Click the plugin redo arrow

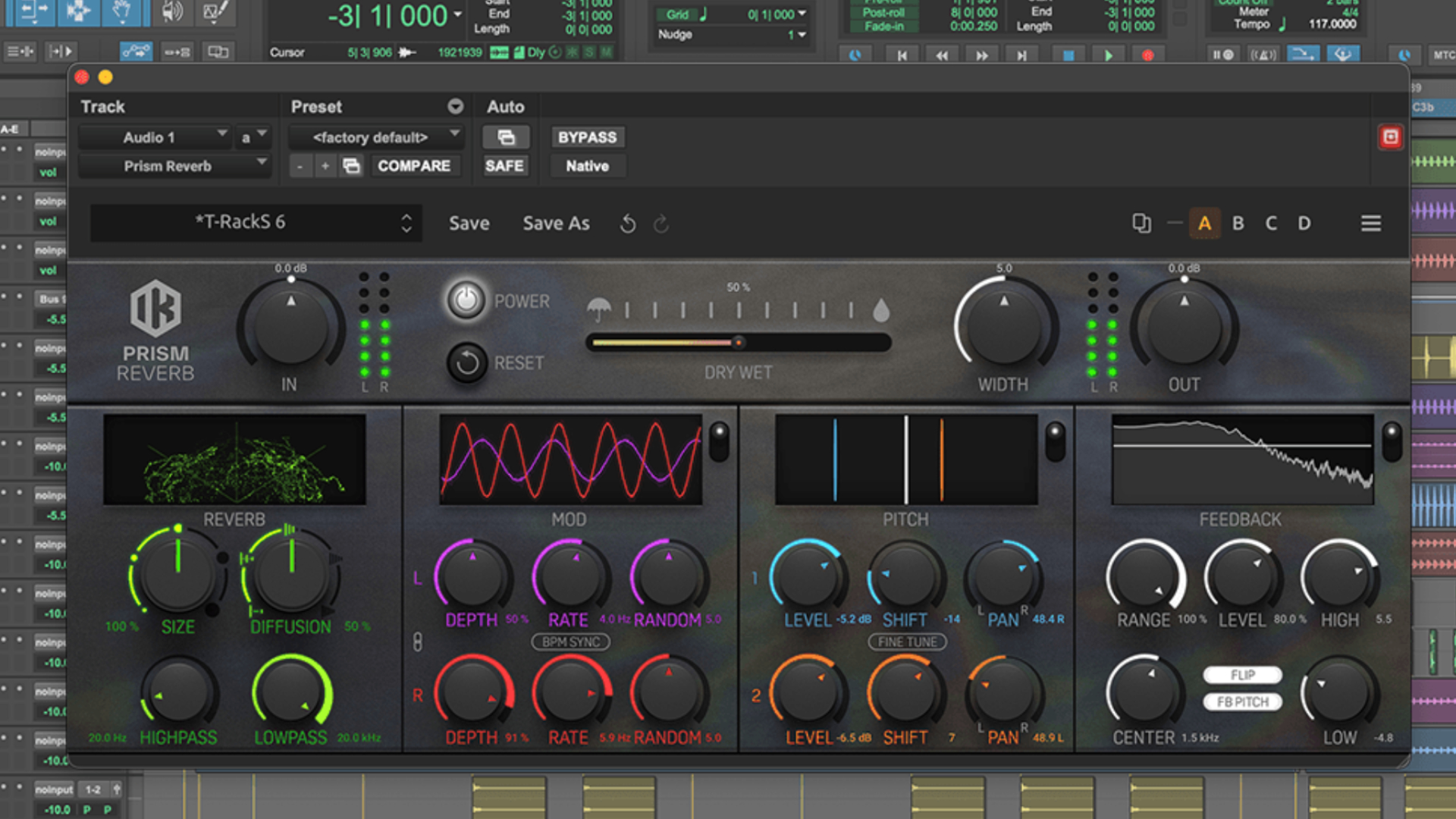click(x=661, y=224)
